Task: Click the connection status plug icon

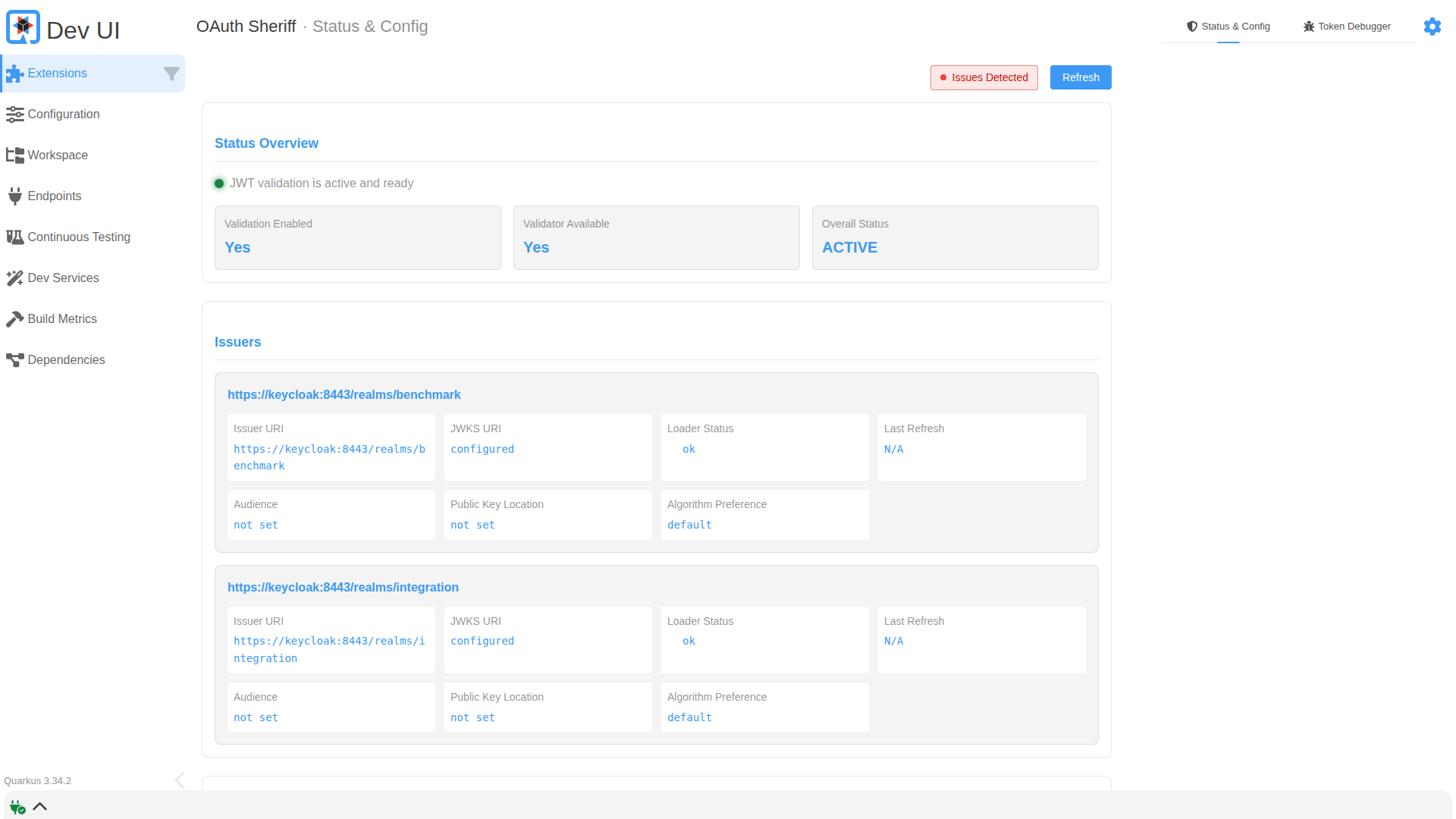Action: pyautogui.click(x=17, y=807)
